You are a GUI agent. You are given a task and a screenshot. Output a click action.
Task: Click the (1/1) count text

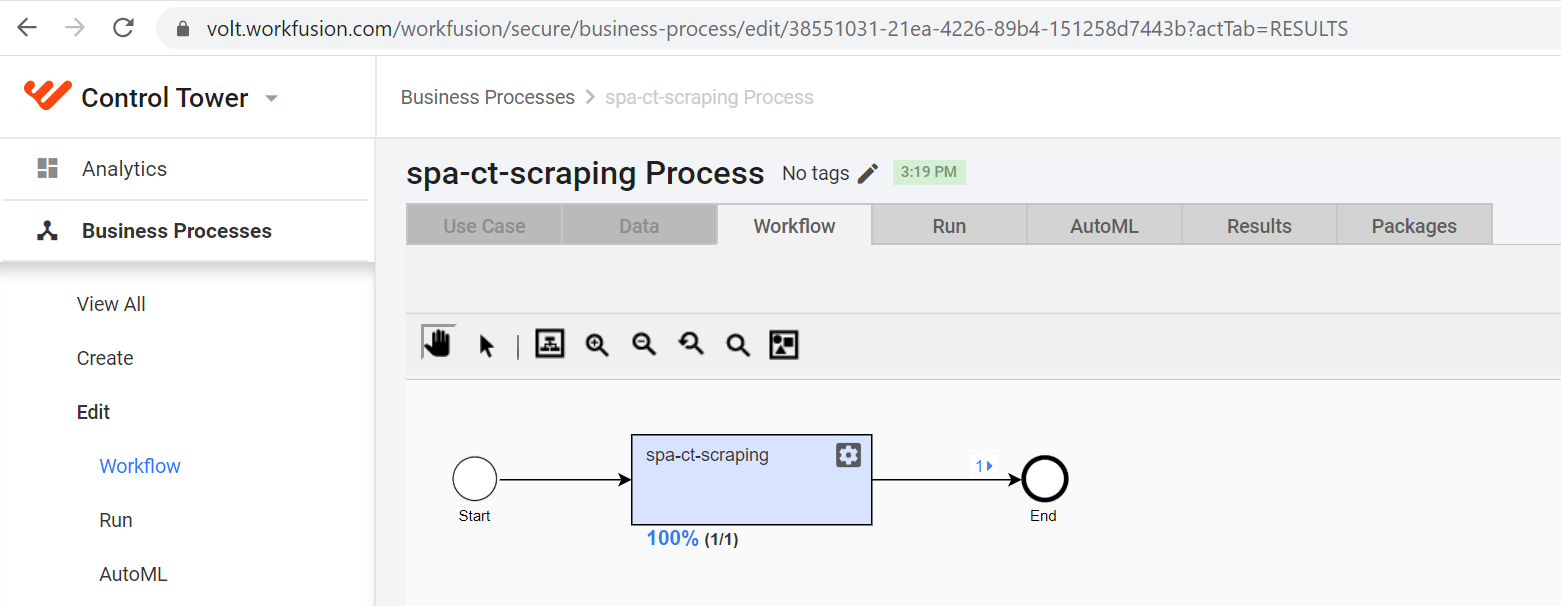tap(721, 540)
